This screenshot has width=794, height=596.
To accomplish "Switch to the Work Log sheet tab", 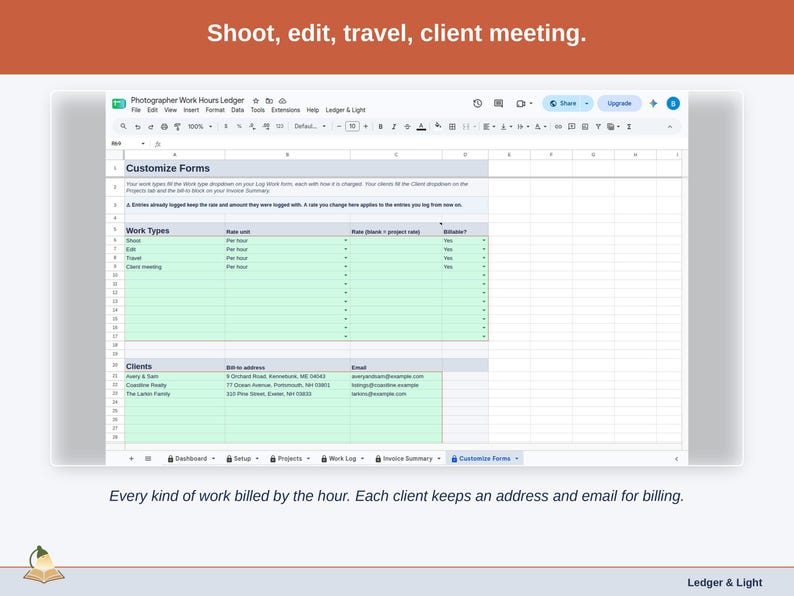I will [343, 459].
